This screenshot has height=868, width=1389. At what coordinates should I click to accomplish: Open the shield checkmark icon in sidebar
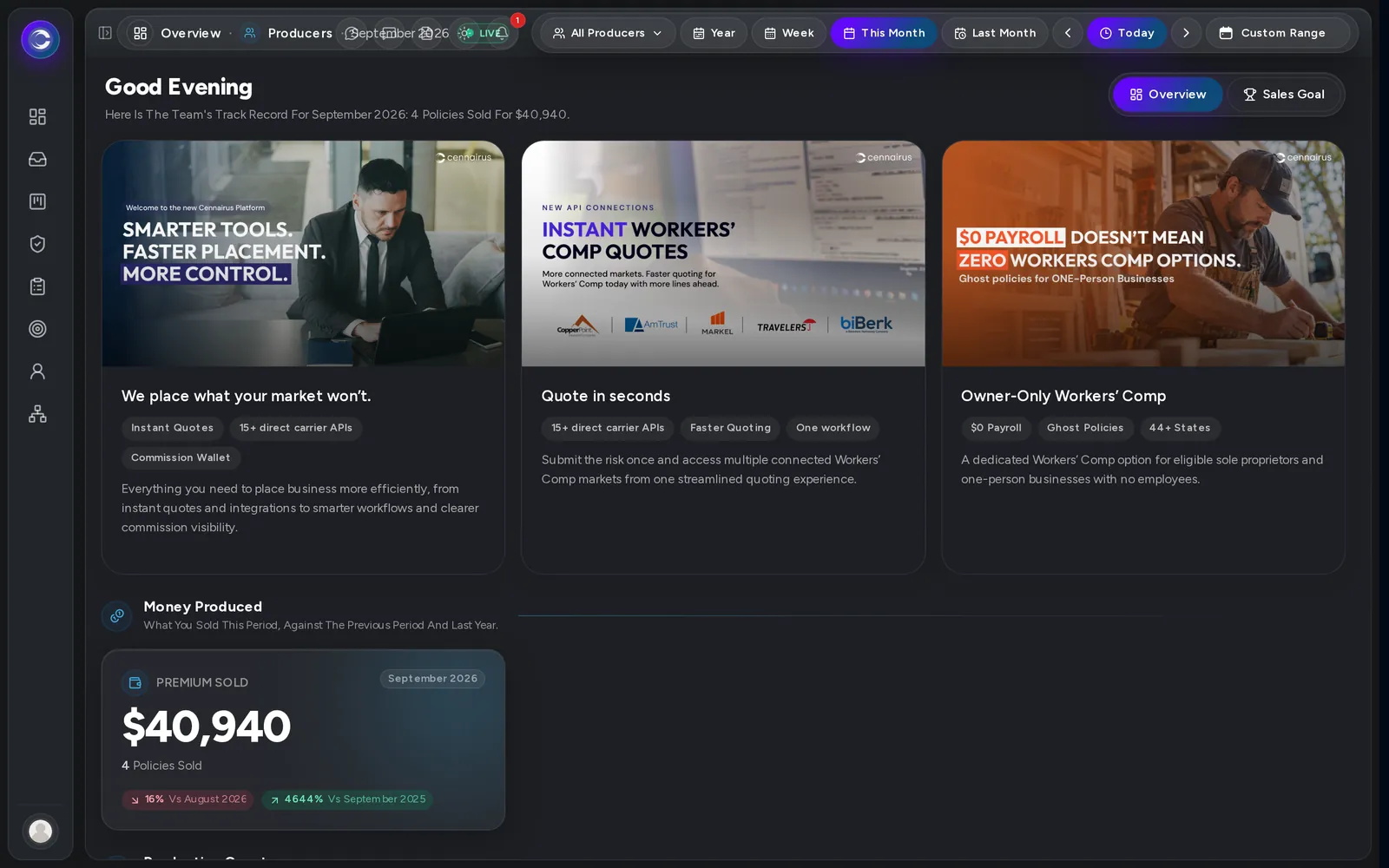pyautogui.click(x=37, y=244)
